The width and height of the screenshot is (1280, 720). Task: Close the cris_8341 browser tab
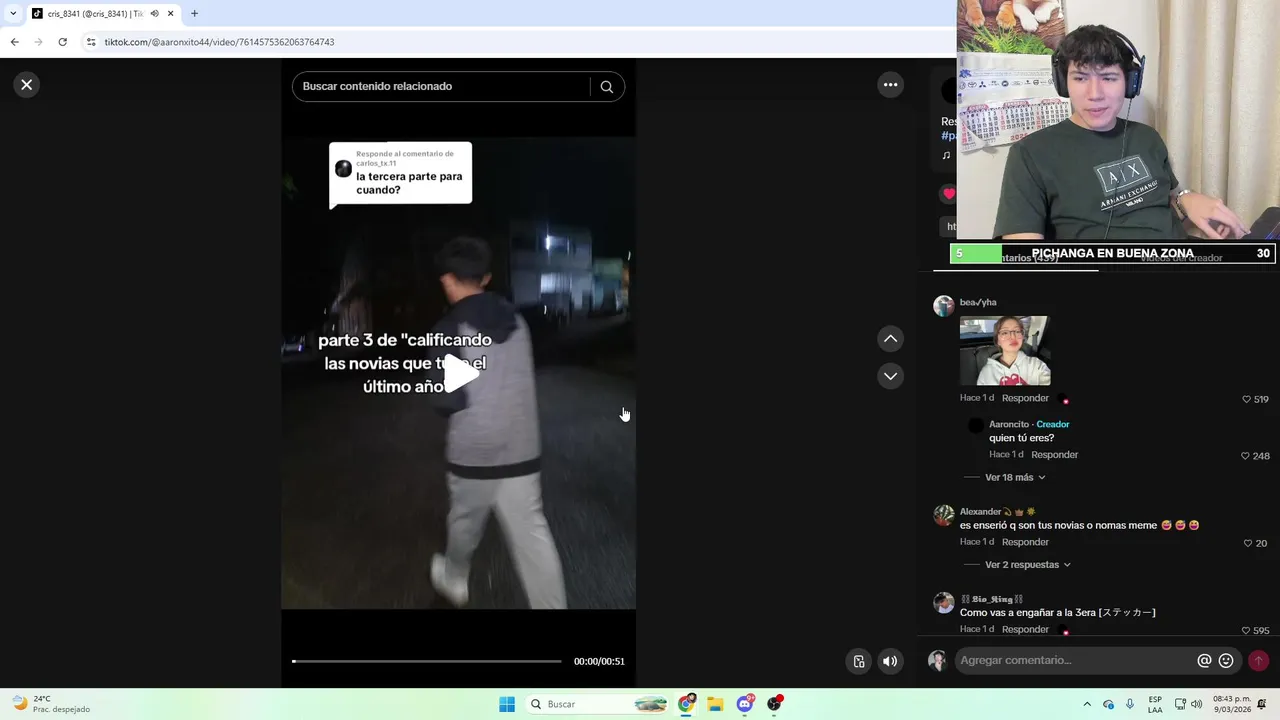tap(170, 13)
